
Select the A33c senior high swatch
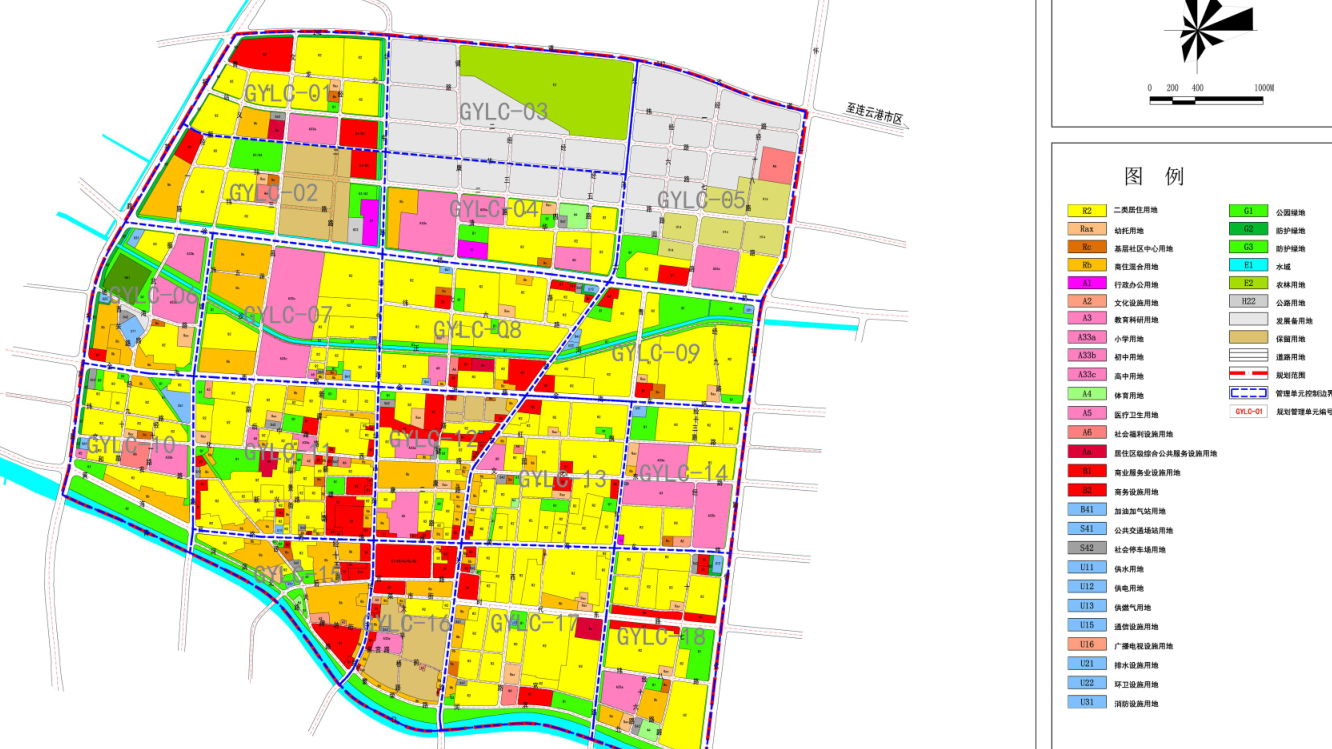click(1086, 375)
